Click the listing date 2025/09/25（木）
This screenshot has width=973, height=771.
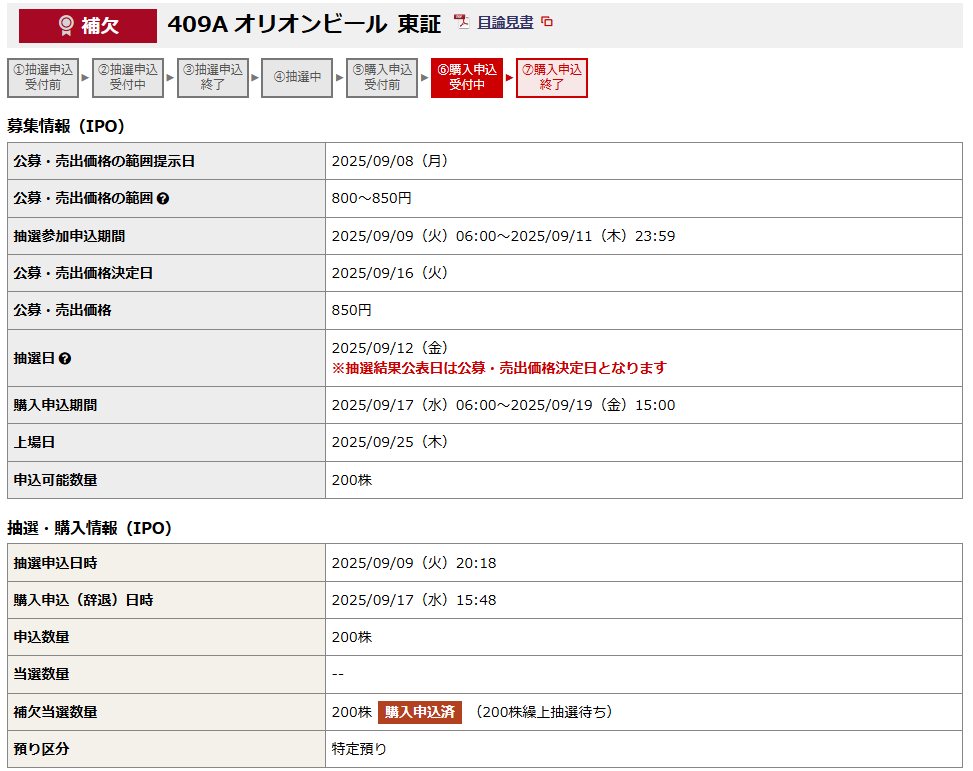[390, 442]
